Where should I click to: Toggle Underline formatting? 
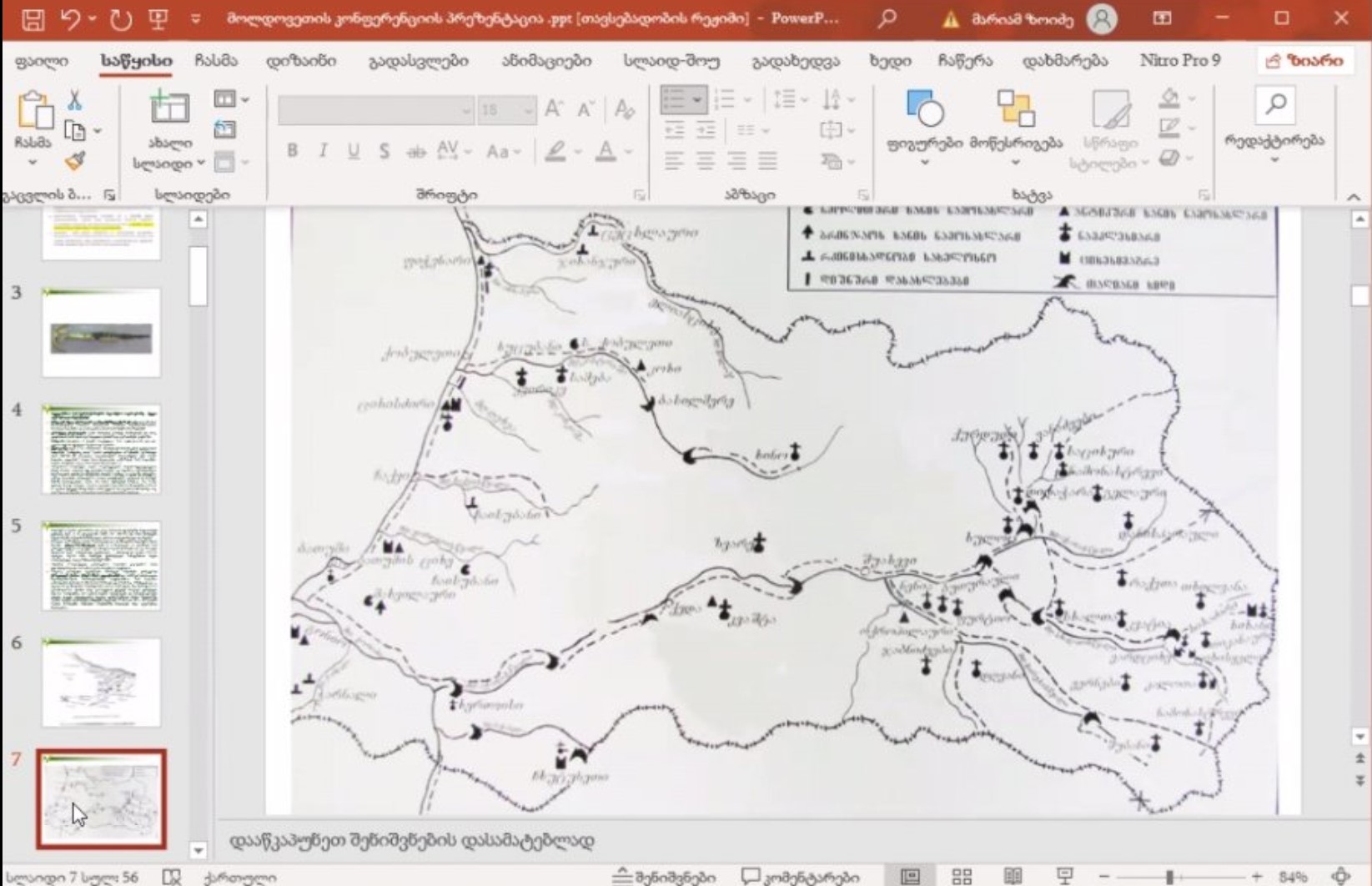point(354,151)
